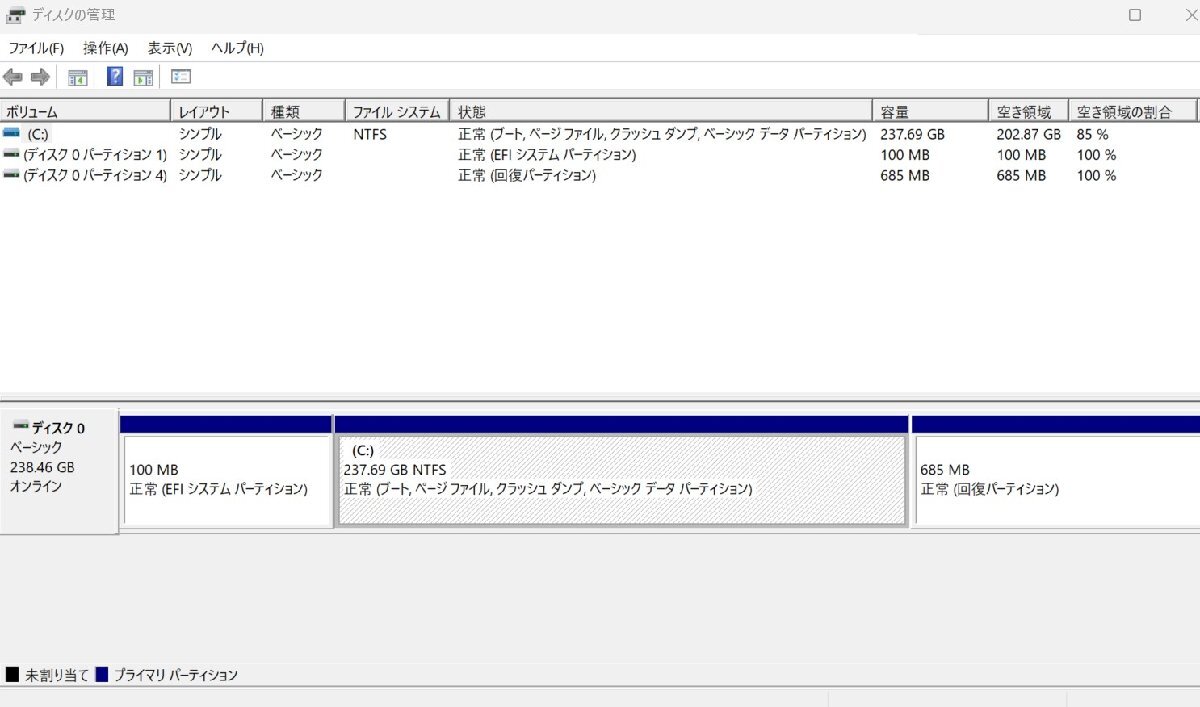Viewport: 1200px width, 707px height.
Task: Navigate back using the back arrow icon
Action: coord(12,77)
